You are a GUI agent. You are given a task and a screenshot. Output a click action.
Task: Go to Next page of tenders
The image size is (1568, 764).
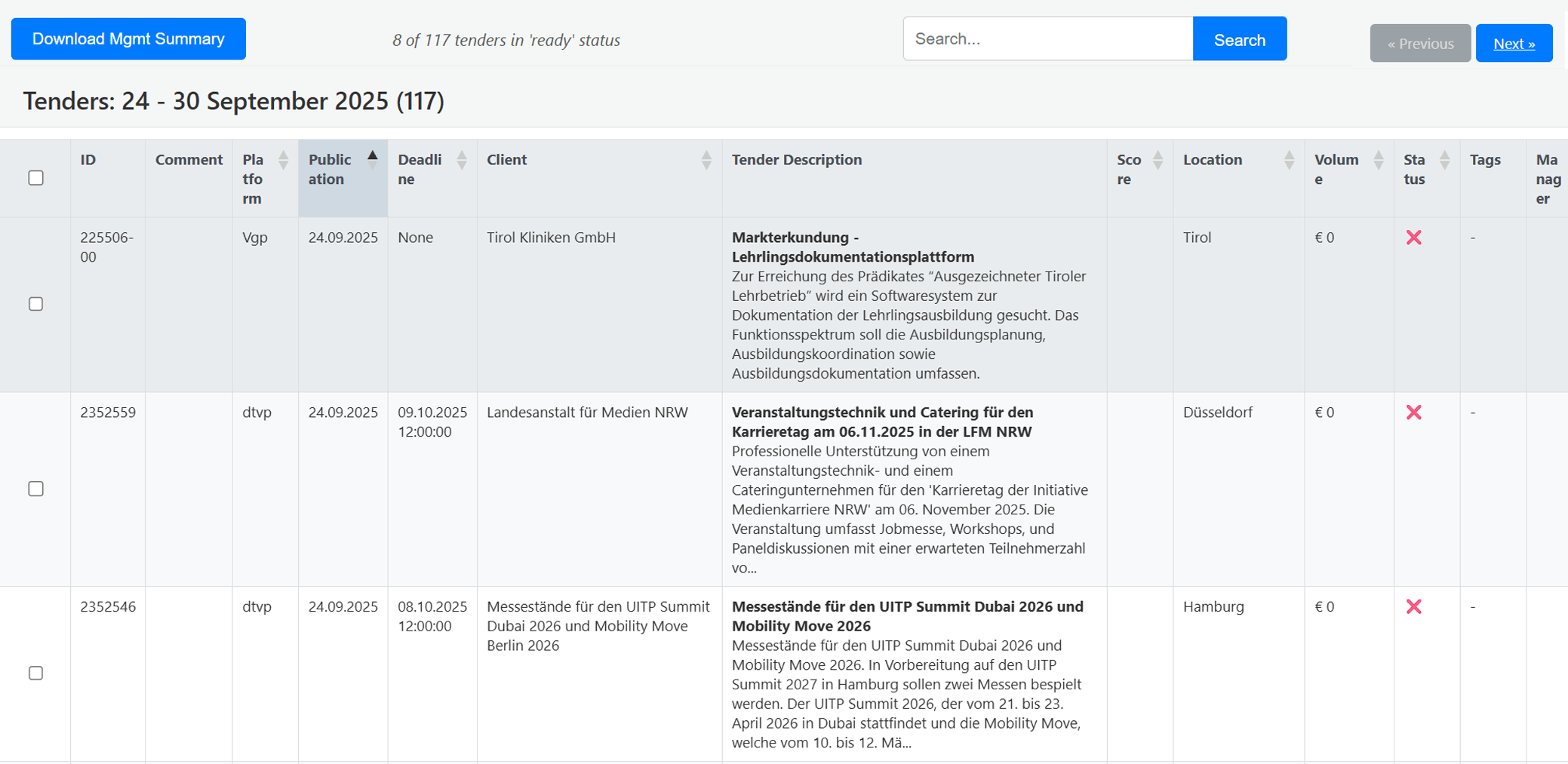(x=1513, y=43)
